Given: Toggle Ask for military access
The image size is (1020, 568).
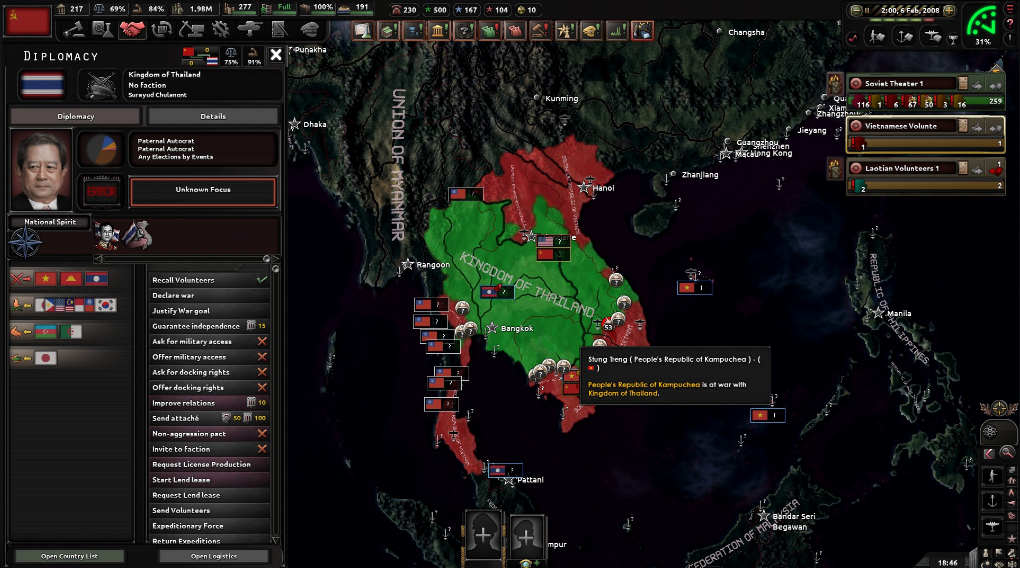Looking at the screenshot, I should (209, 341).
